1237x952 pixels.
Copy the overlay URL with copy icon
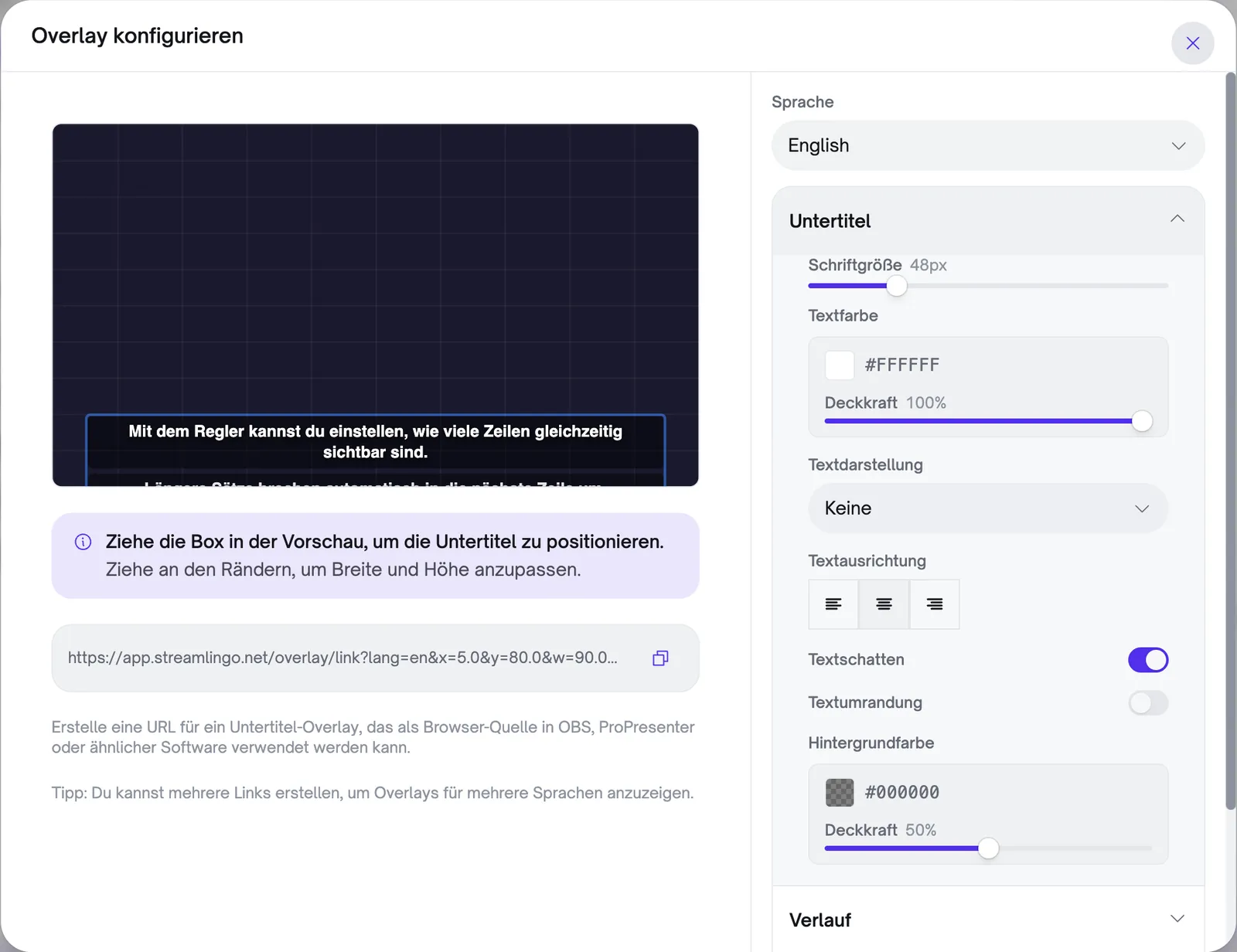pos(660,658)
